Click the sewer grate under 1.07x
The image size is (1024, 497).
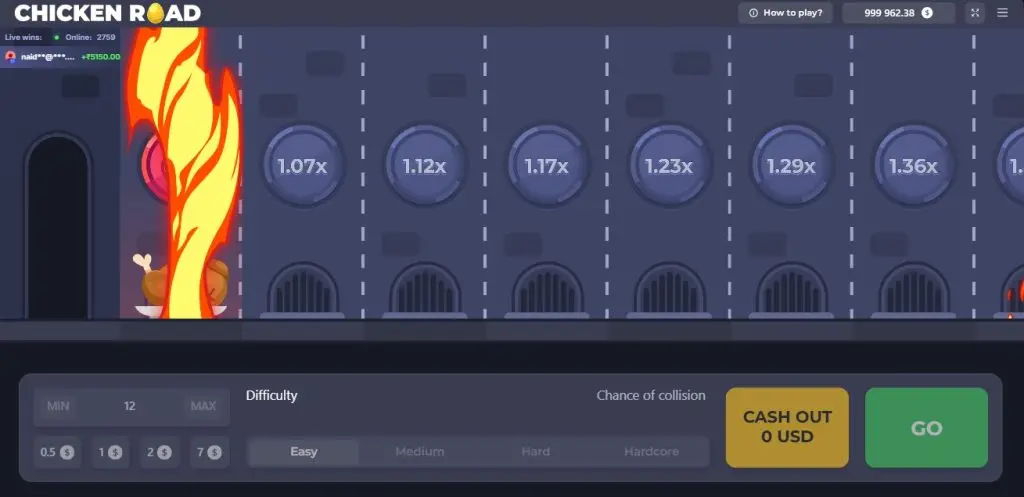click(303, 290)
